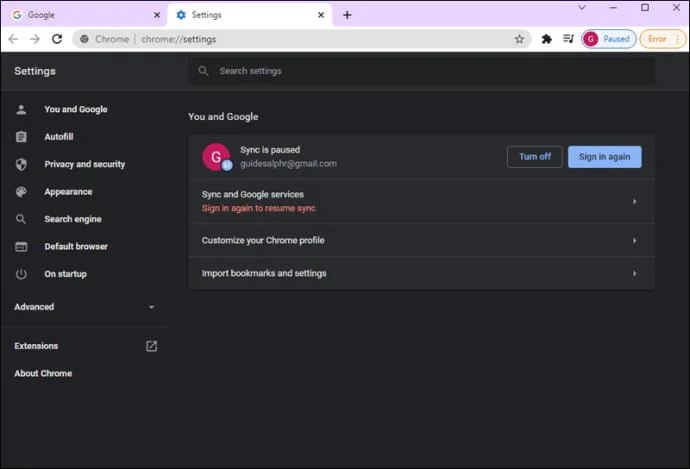This screenshot has height=469, width=690.
Task: Select the Settings tab
Action: click(x=250, y=15)
